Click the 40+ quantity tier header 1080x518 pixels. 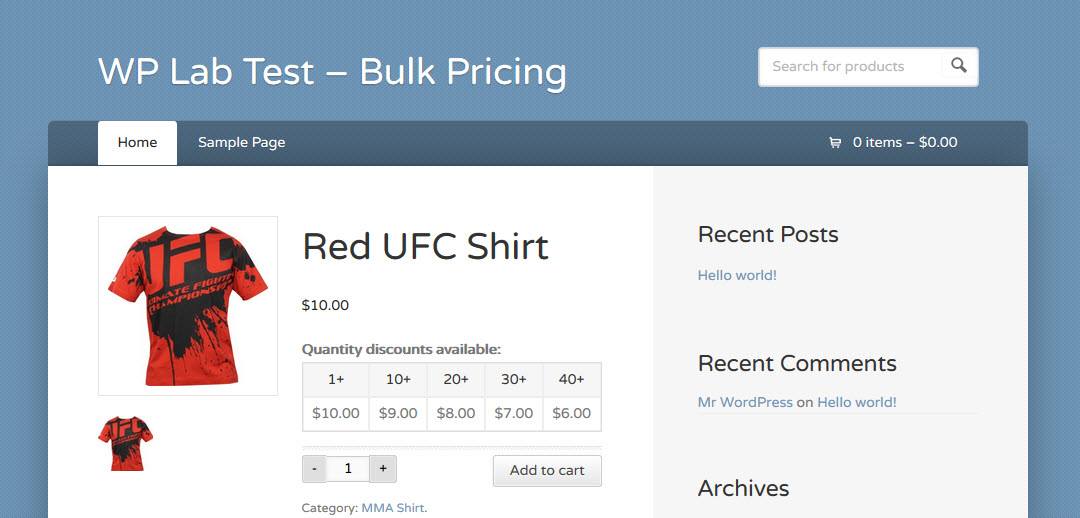tap(572, 380)
